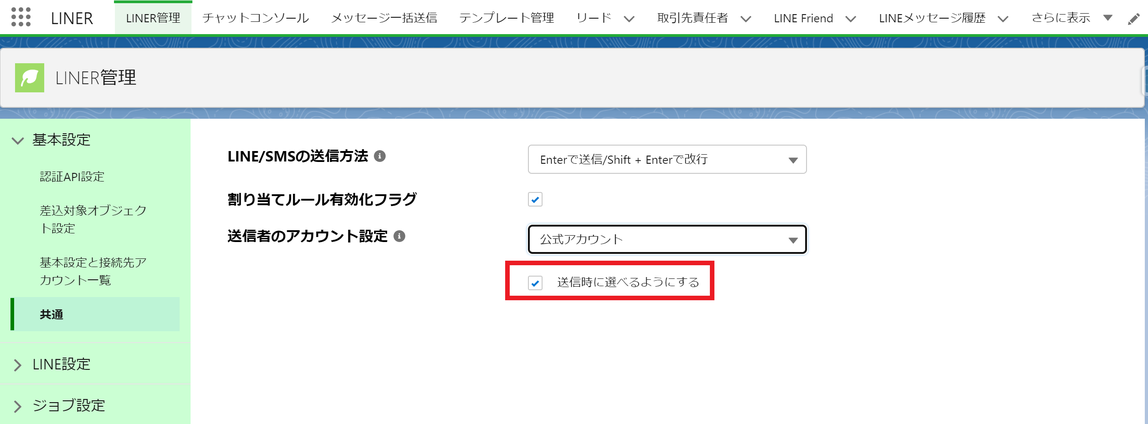The image size is (1148, 424).
Task: Open the メッセージ一括送信 tab
Action: point(384,18)
